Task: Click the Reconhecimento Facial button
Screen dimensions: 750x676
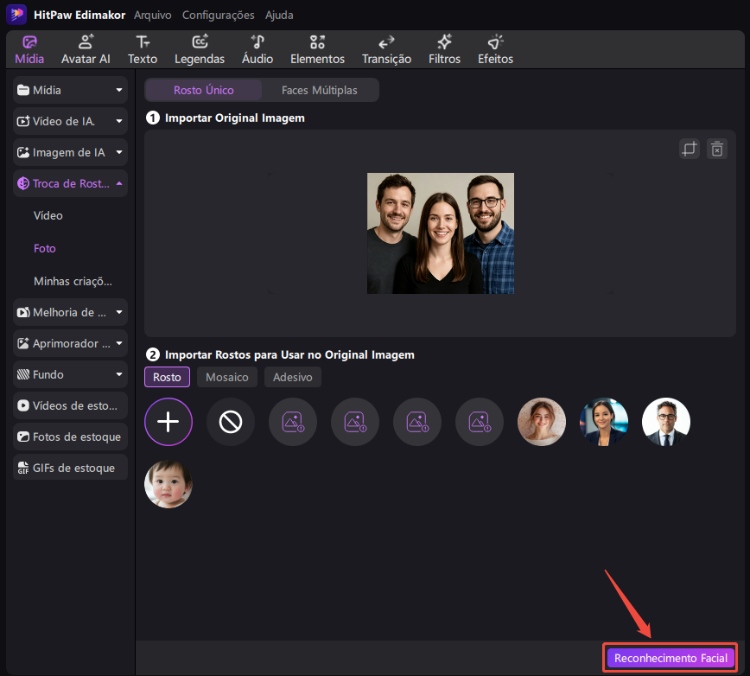Action: [670, 658]
